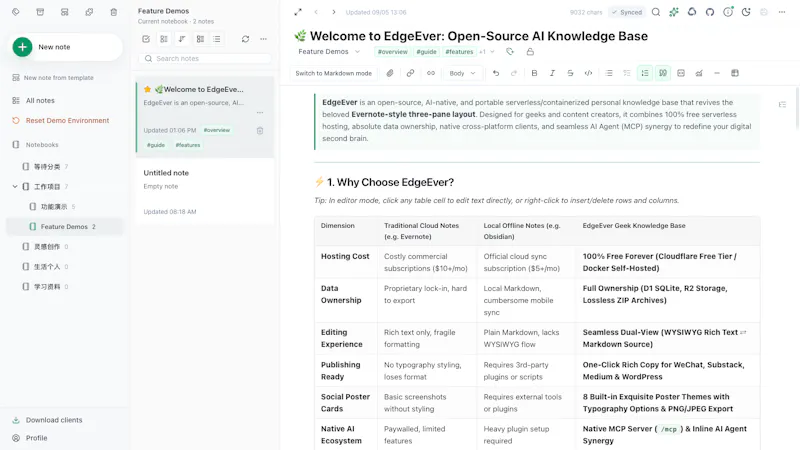
Task: Select the 功能演示 notebook
Action: [x=54, y=207]
